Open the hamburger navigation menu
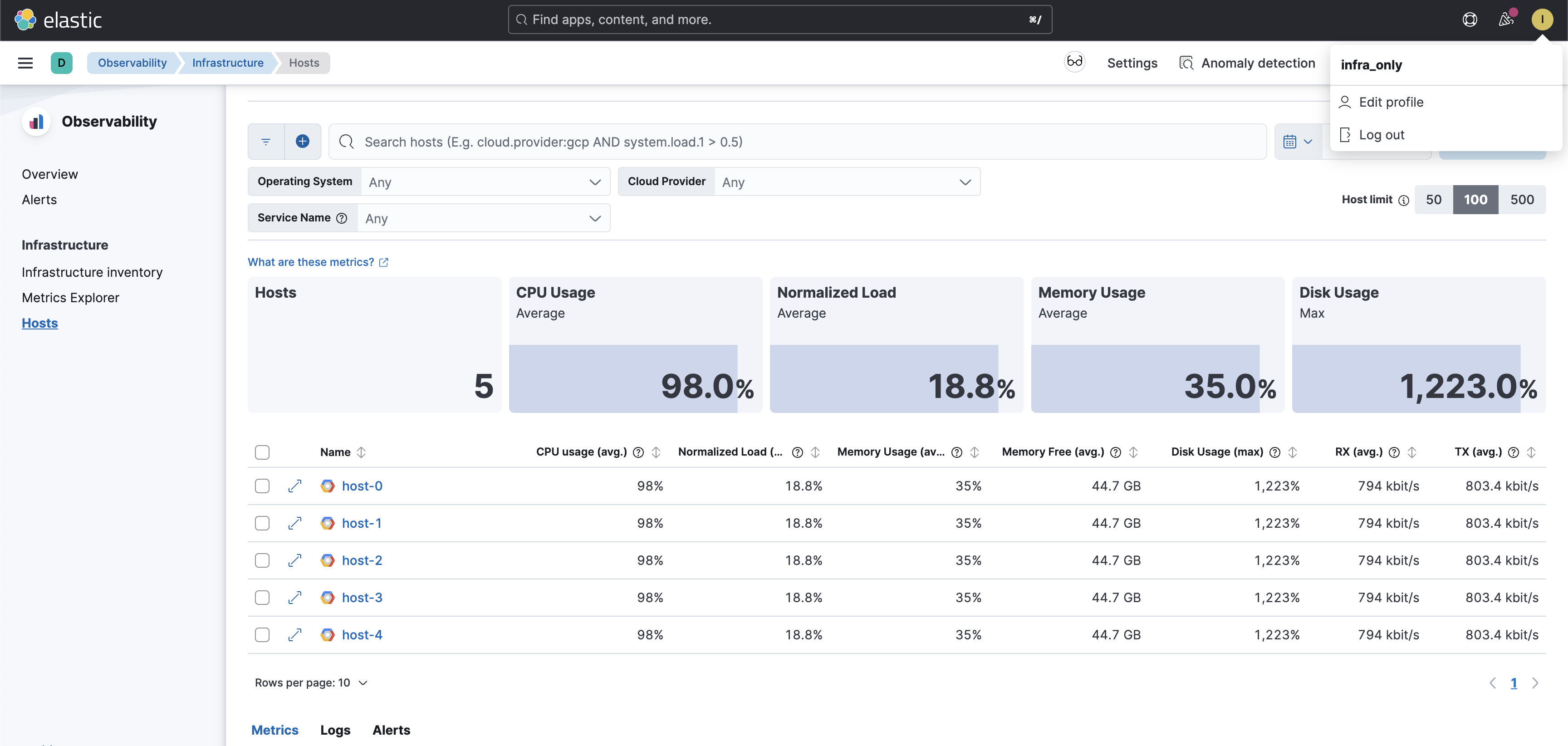This screenshot has height=746, width=1568. [25, 63]
